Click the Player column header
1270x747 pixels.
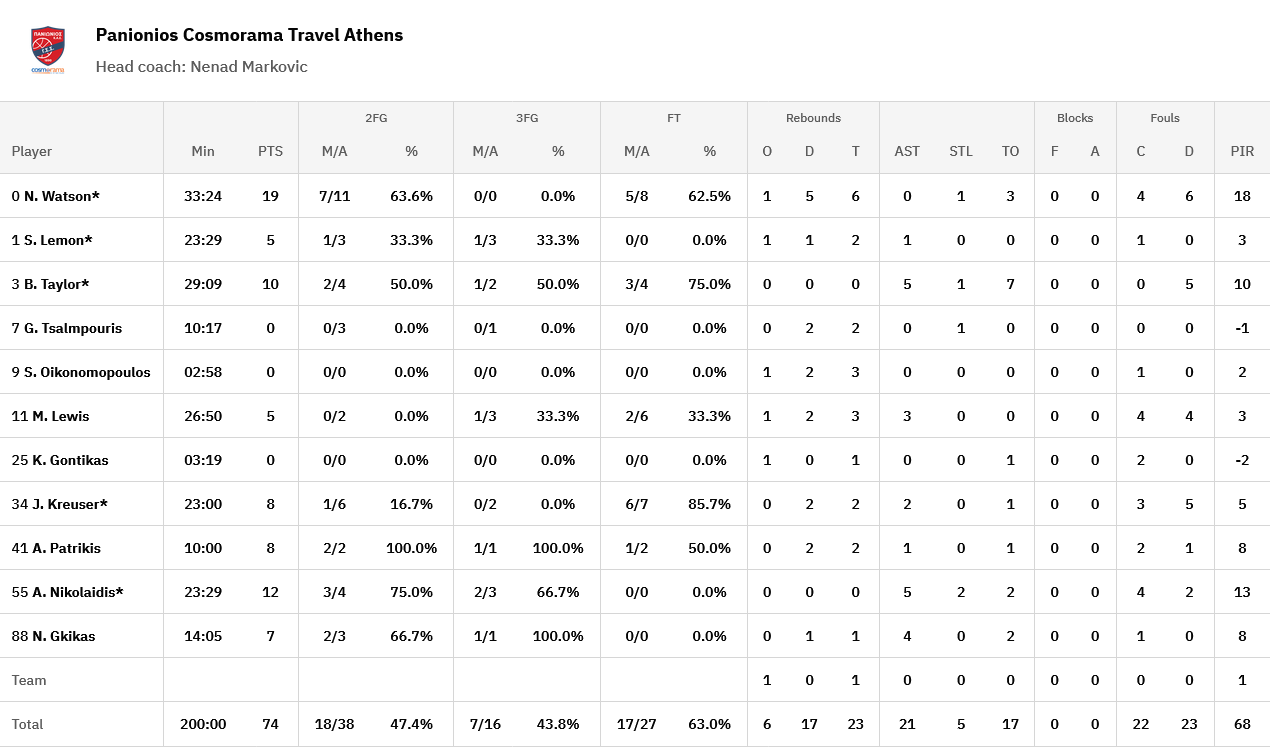click(32, 151)
